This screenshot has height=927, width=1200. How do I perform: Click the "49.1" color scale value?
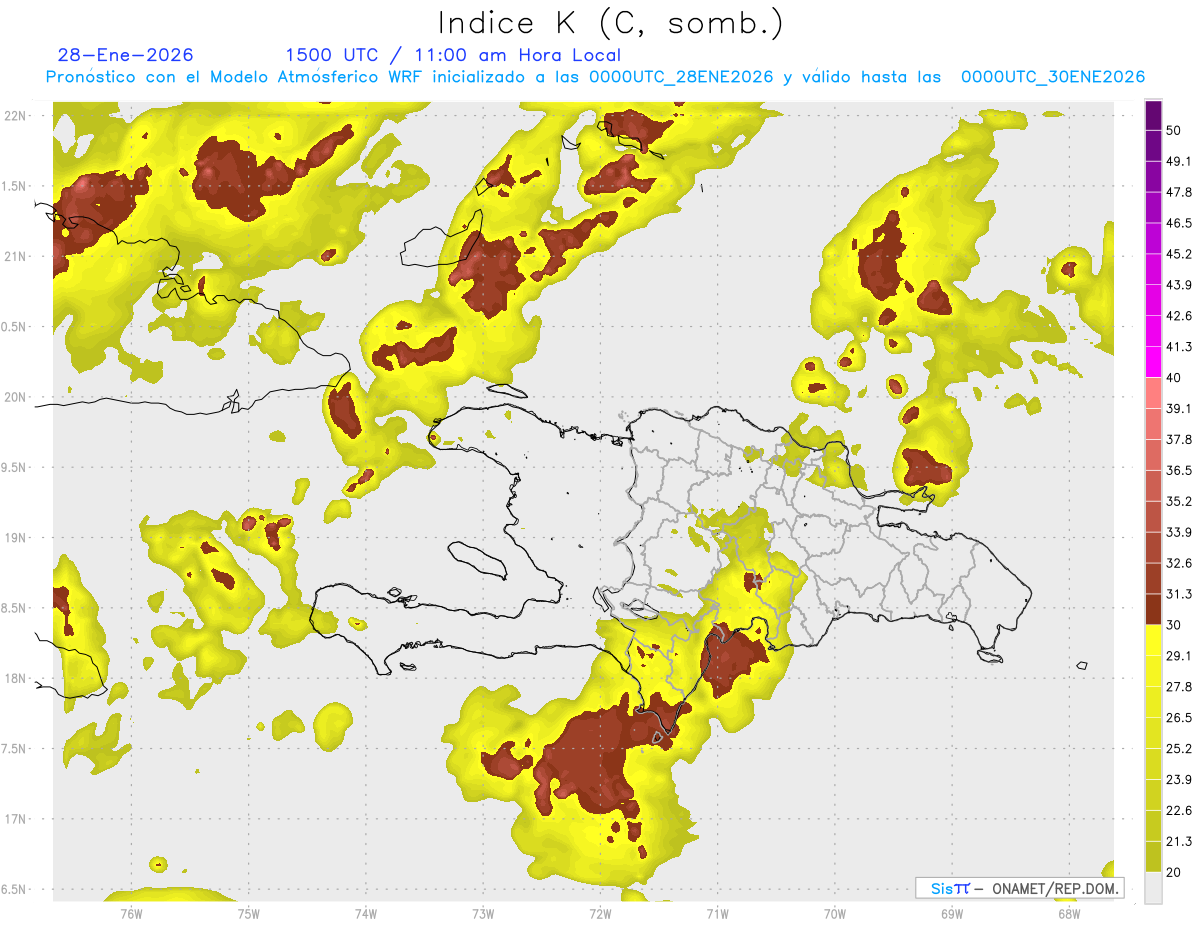coord(1179,161)
